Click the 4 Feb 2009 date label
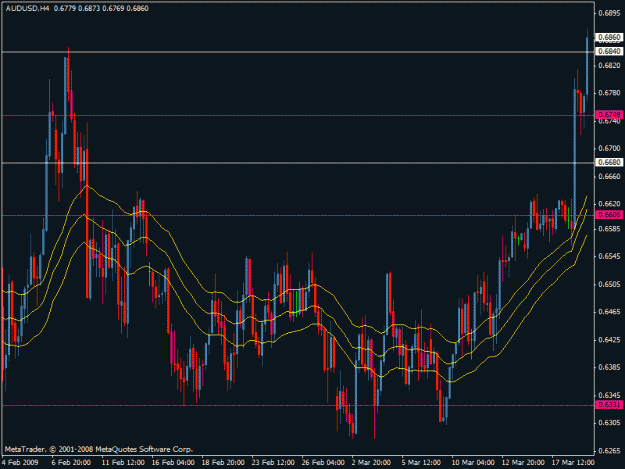This screenshot has width=625, height=469. (20, 462)
